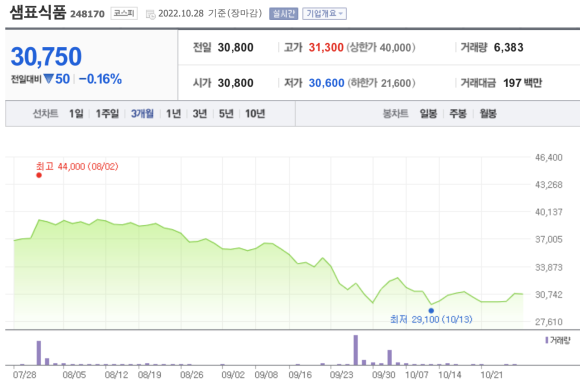This screenshot has height=392, width=580.
Task: Select the 1년 line chart tab
Action: click(x=173, y=114)
